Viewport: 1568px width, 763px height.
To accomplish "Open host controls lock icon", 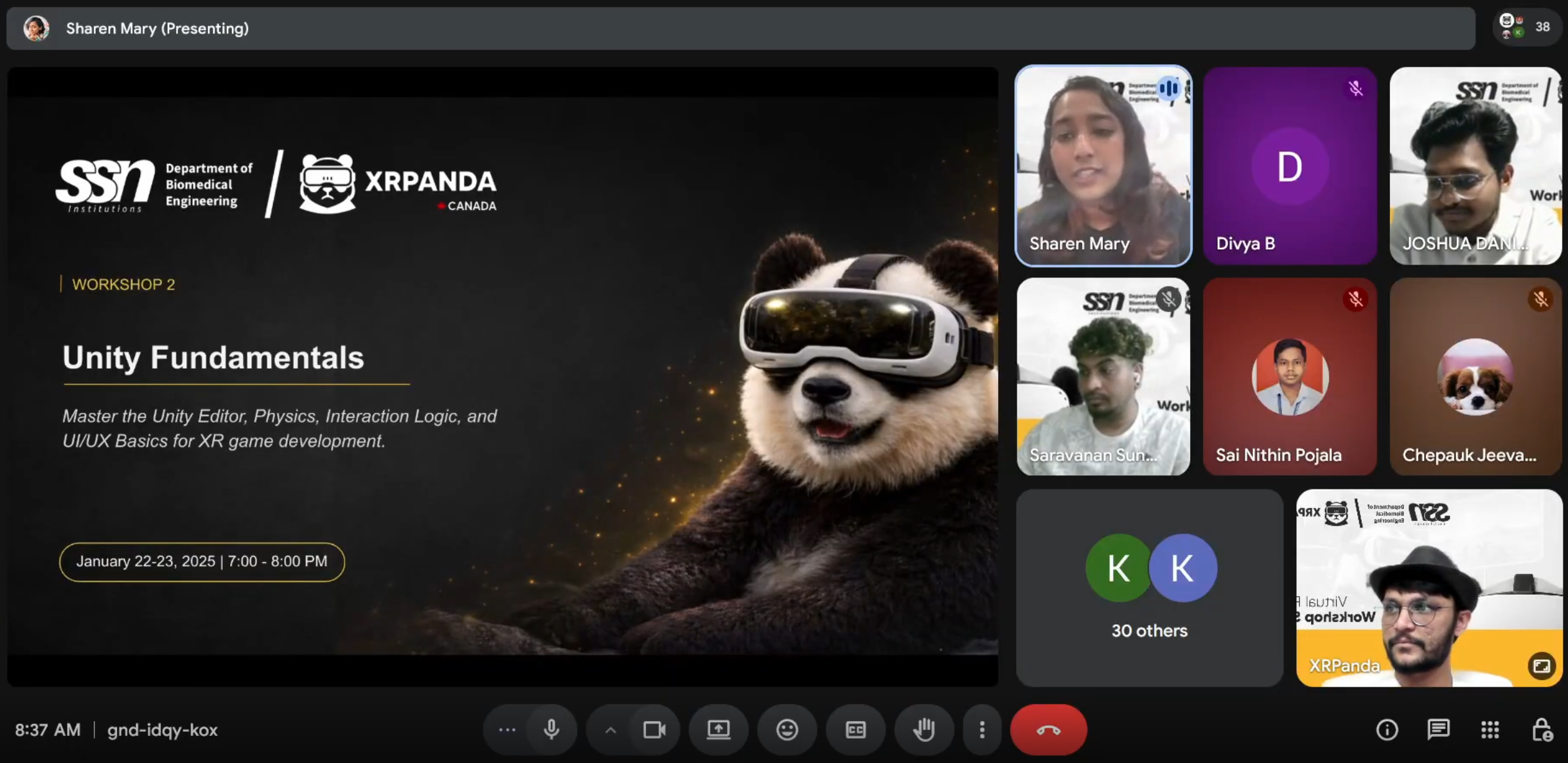I will [1542, 730].
